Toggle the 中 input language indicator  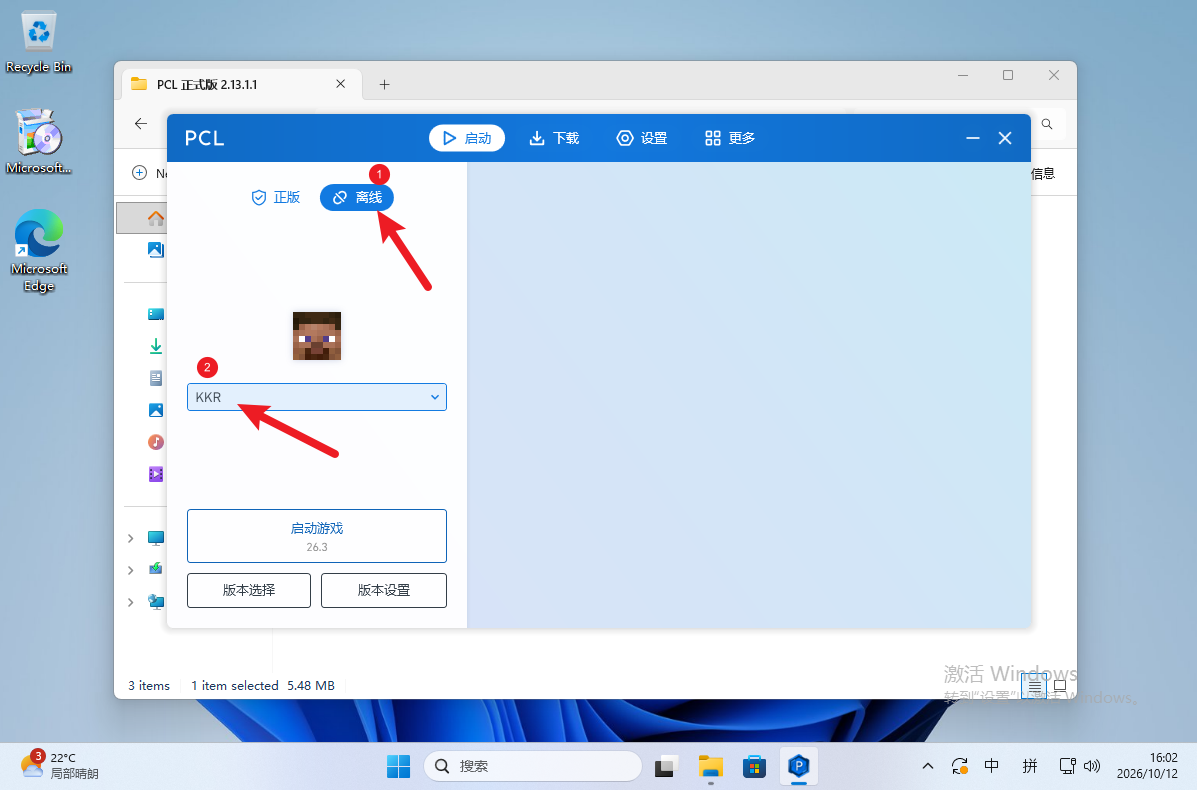click(992, 766)
